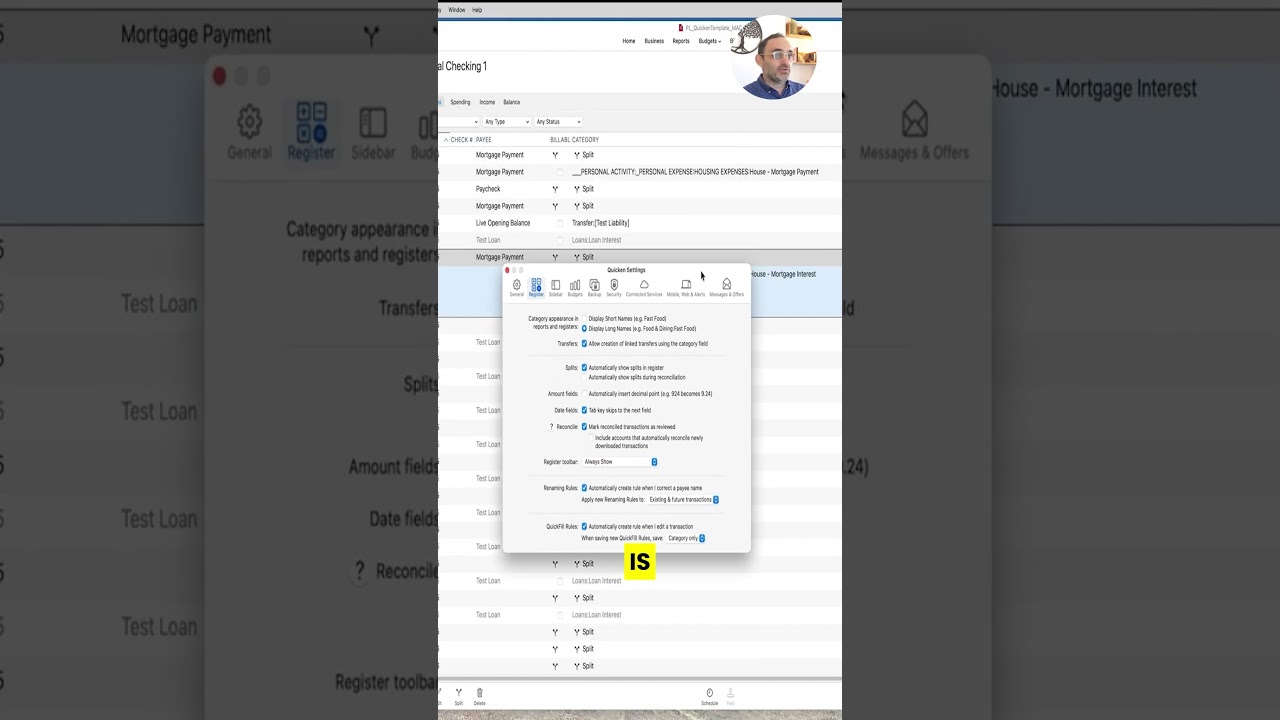The image size is (1280, 720).
Task: Click sort arrow next to CHECK # column
Action: click(x=446, y=140)
